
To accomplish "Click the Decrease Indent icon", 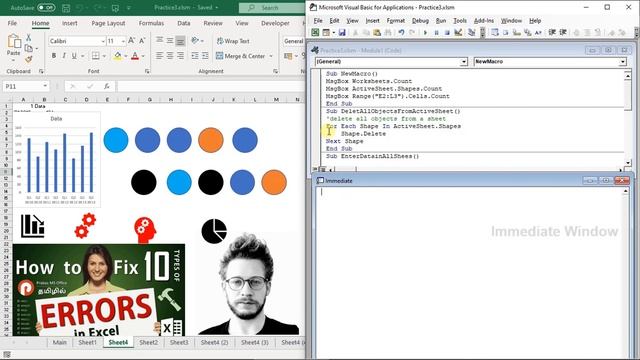I will click(195, 56).
